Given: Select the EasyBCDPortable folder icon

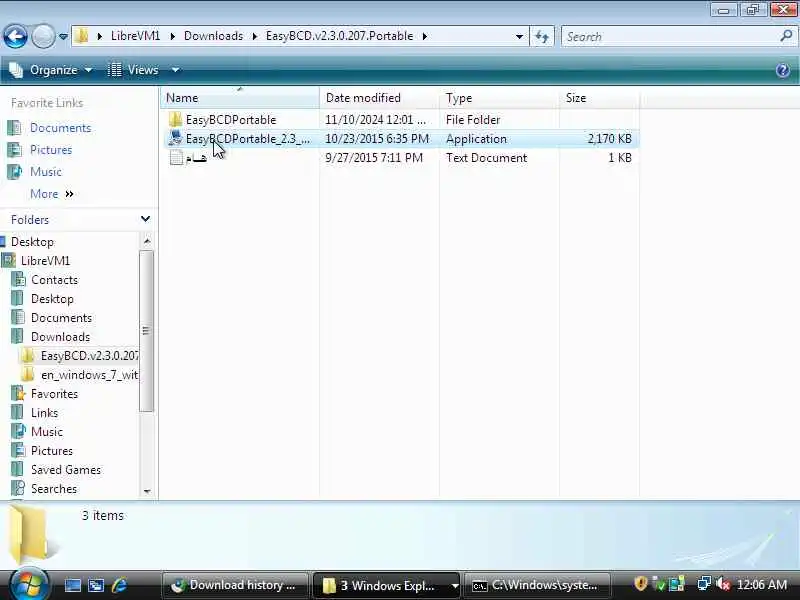Looking at the screenshot, I should 176,119.
